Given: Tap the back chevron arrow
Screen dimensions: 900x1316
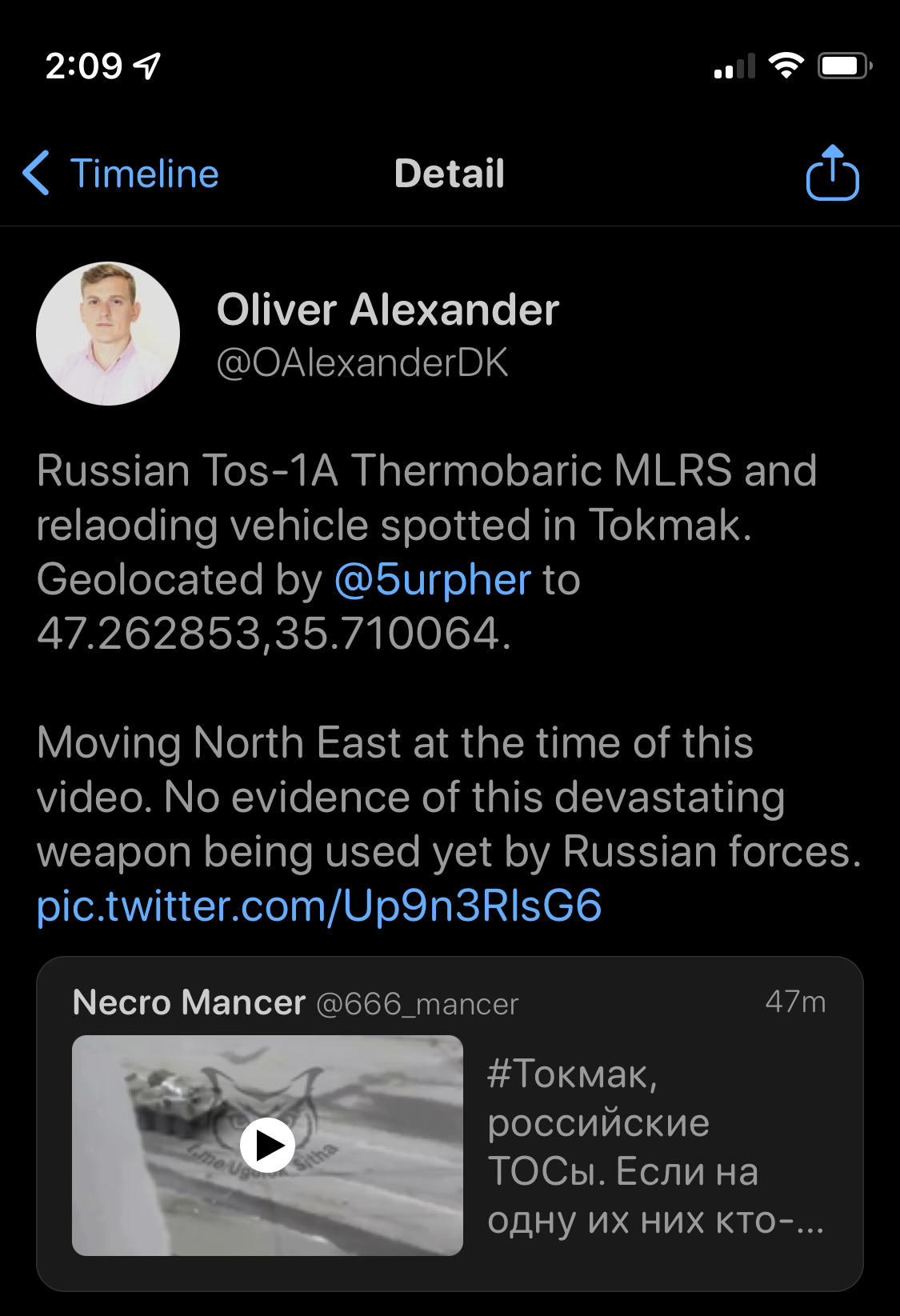Looking at the screenshot, I should (36, 173).
